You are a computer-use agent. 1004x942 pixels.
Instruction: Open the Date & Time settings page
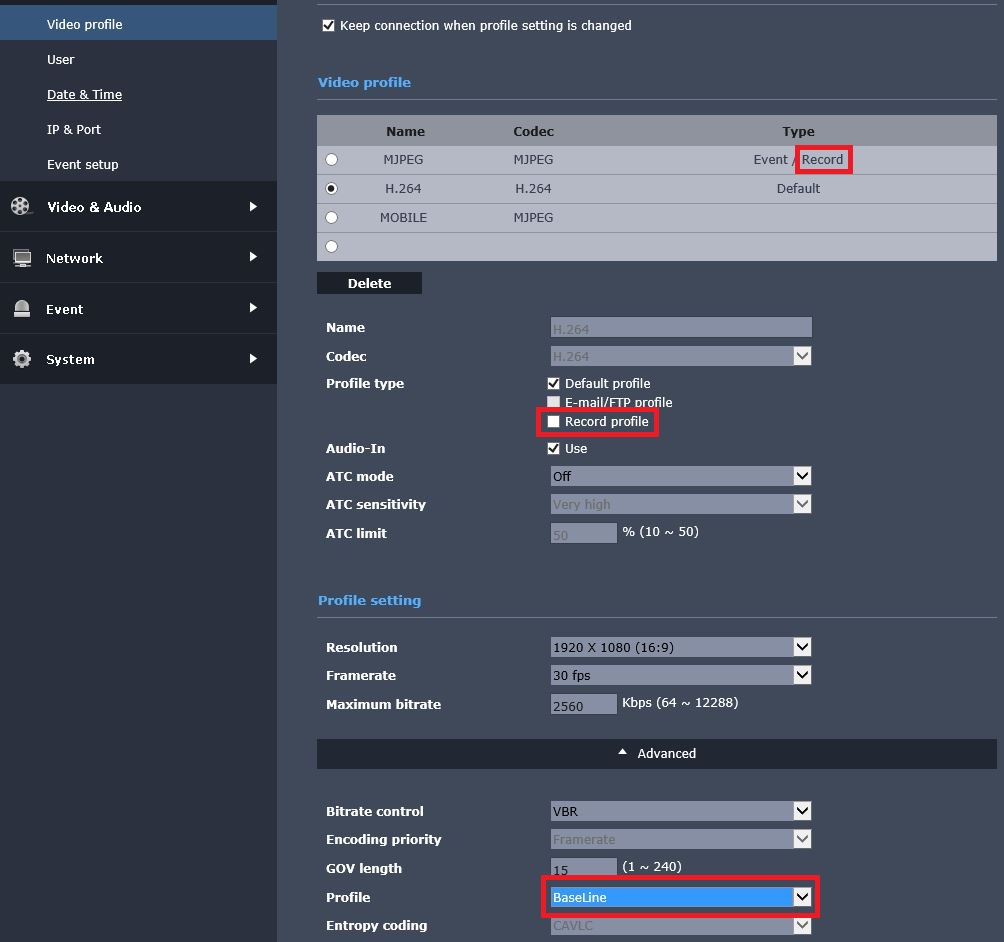click(x=84, y=95)
